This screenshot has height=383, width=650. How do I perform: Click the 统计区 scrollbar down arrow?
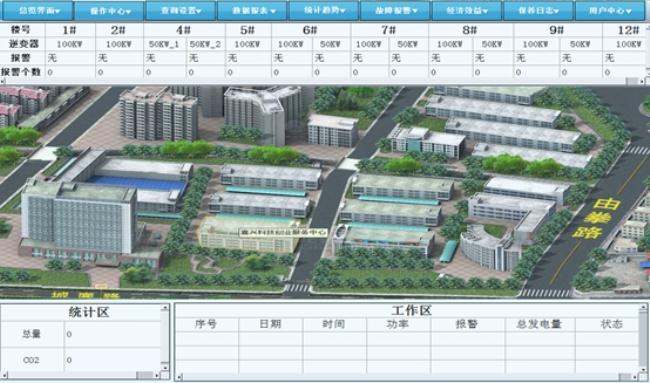tap(165, 367)
